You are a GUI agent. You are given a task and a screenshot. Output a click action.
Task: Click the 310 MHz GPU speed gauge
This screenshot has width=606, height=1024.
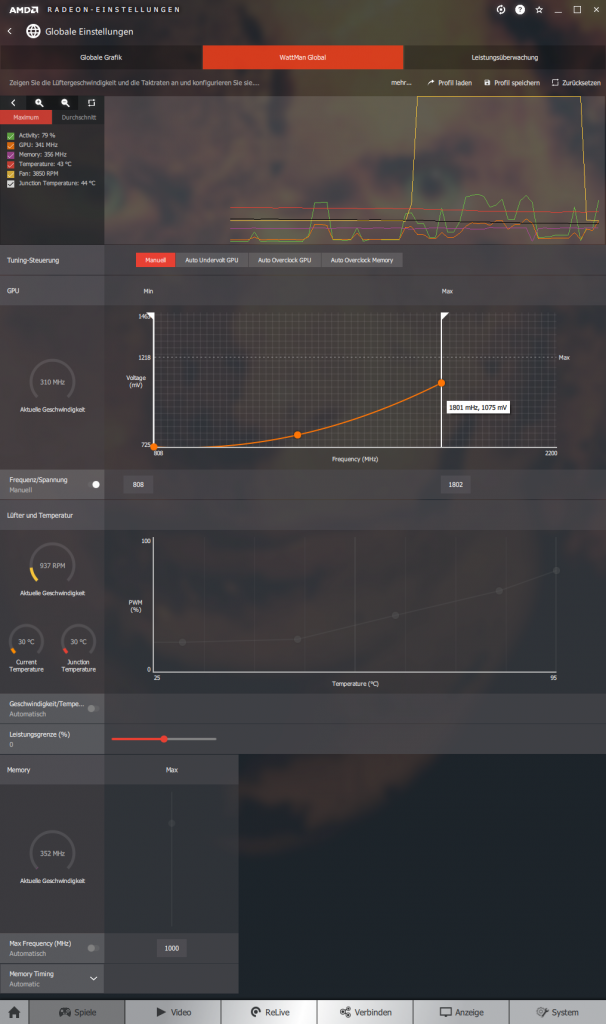pyautogui.click(x=52, y=381)
